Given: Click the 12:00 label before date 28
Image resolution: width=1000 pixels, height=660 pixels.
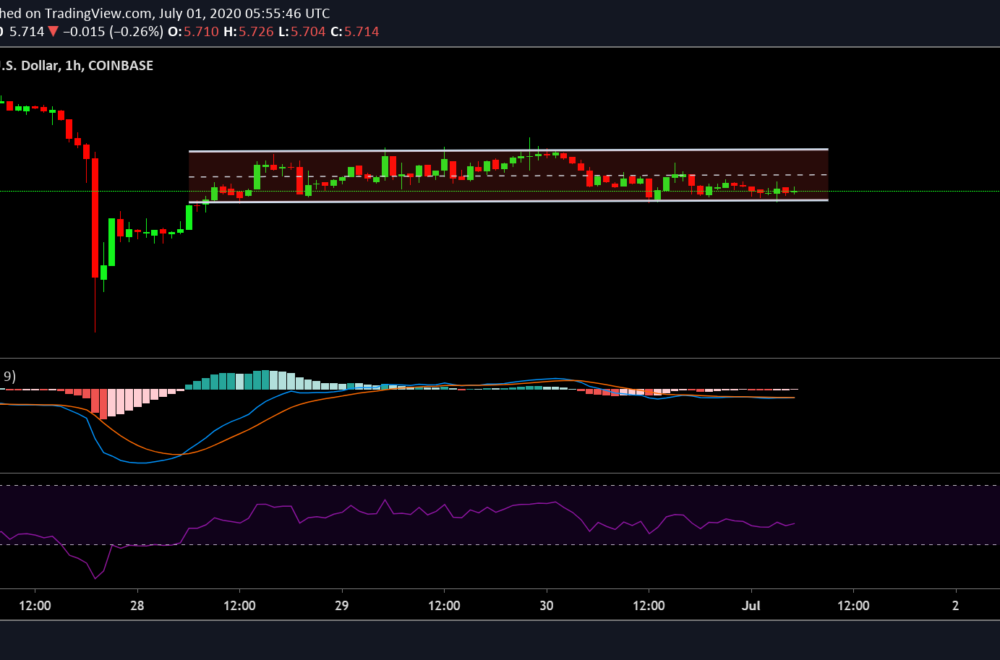Looking at the screenshot, I should click(35, 605).
